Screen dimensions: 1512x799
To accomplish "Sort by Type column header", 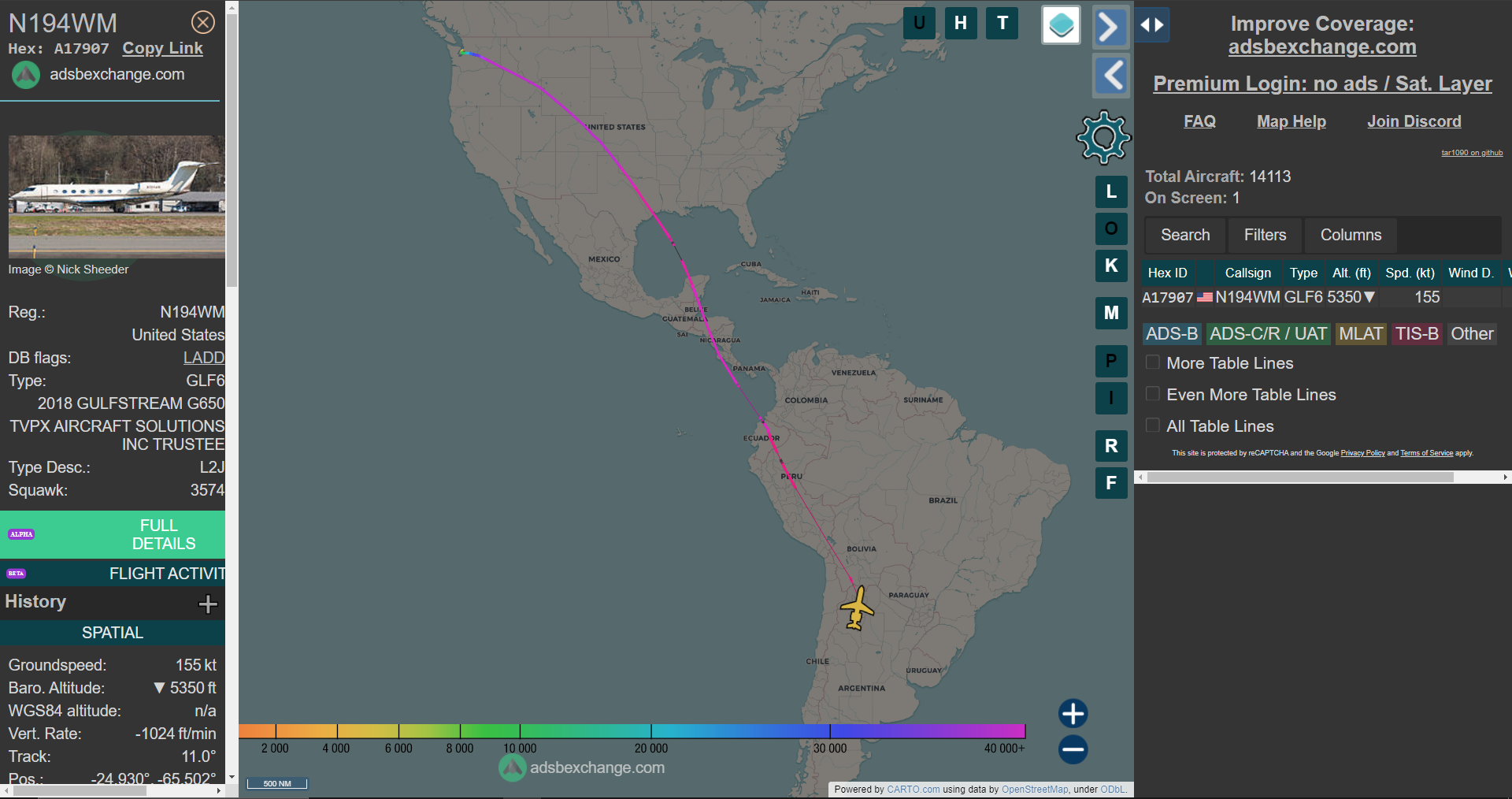I will point(1303,273).
